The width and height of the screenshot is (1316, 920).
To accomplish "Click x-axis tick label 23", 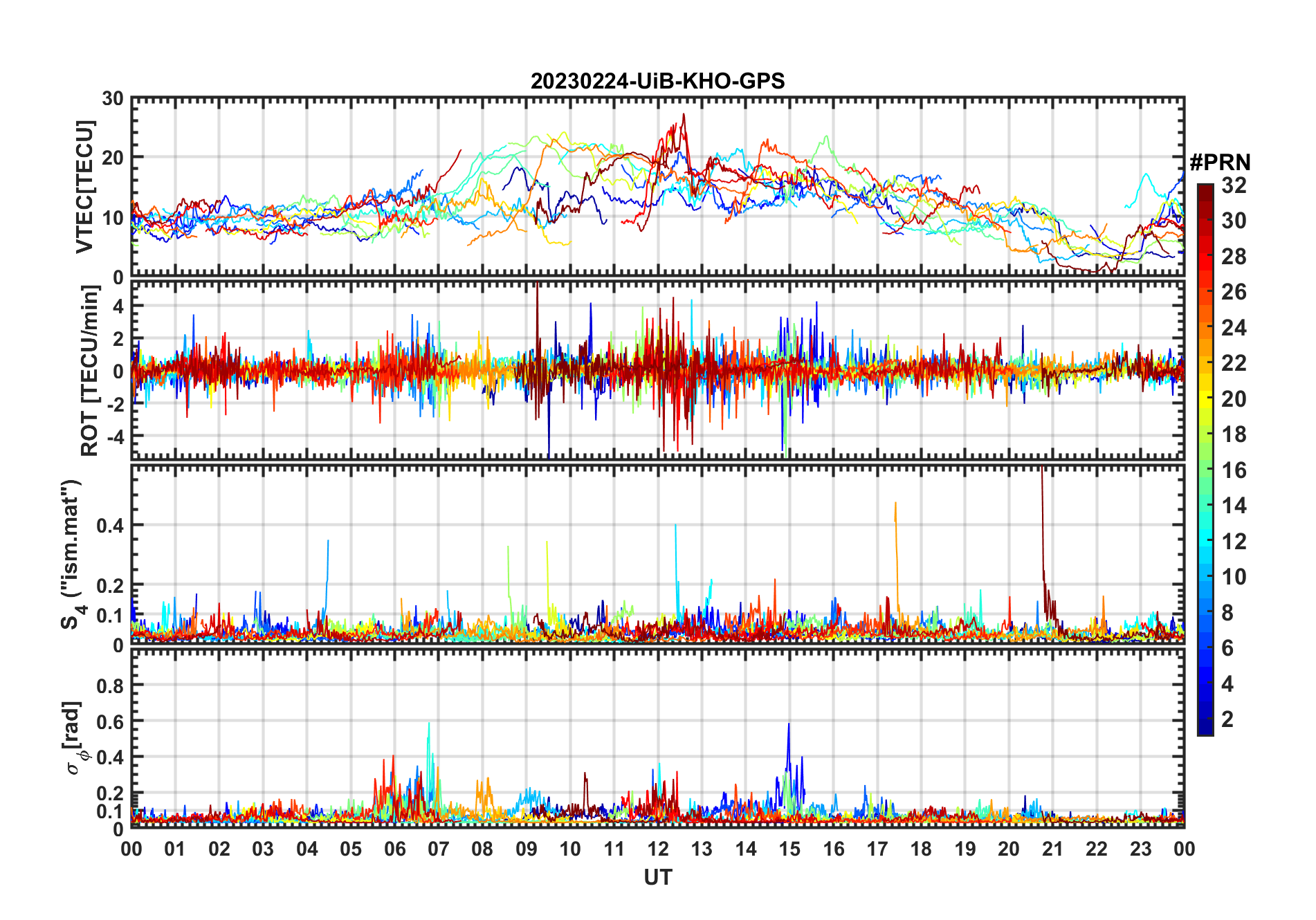I will (x=1140, y=849).
